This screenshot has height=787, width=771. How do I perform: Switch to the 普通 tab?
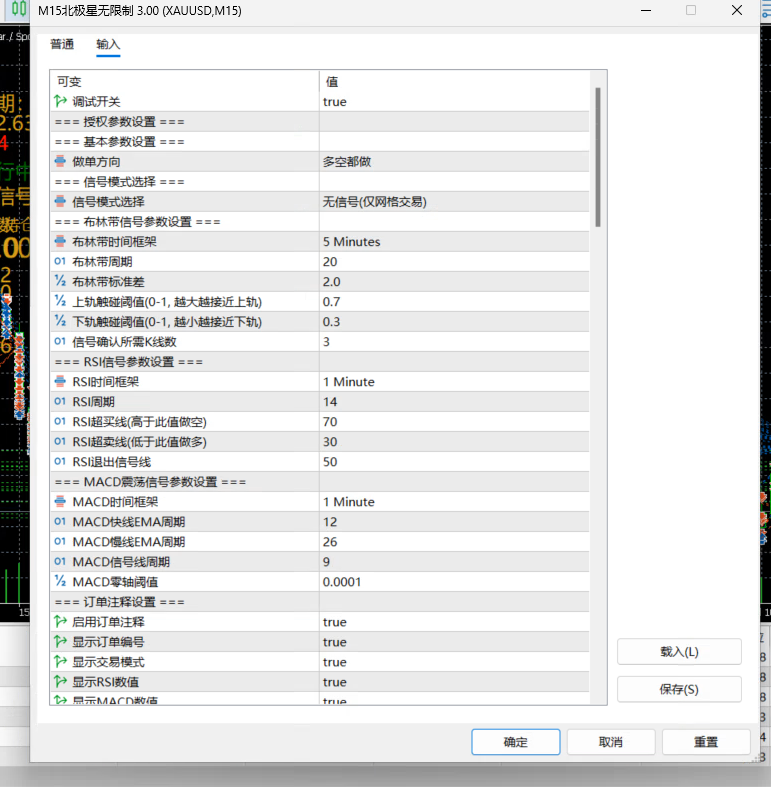coord(62,44)
